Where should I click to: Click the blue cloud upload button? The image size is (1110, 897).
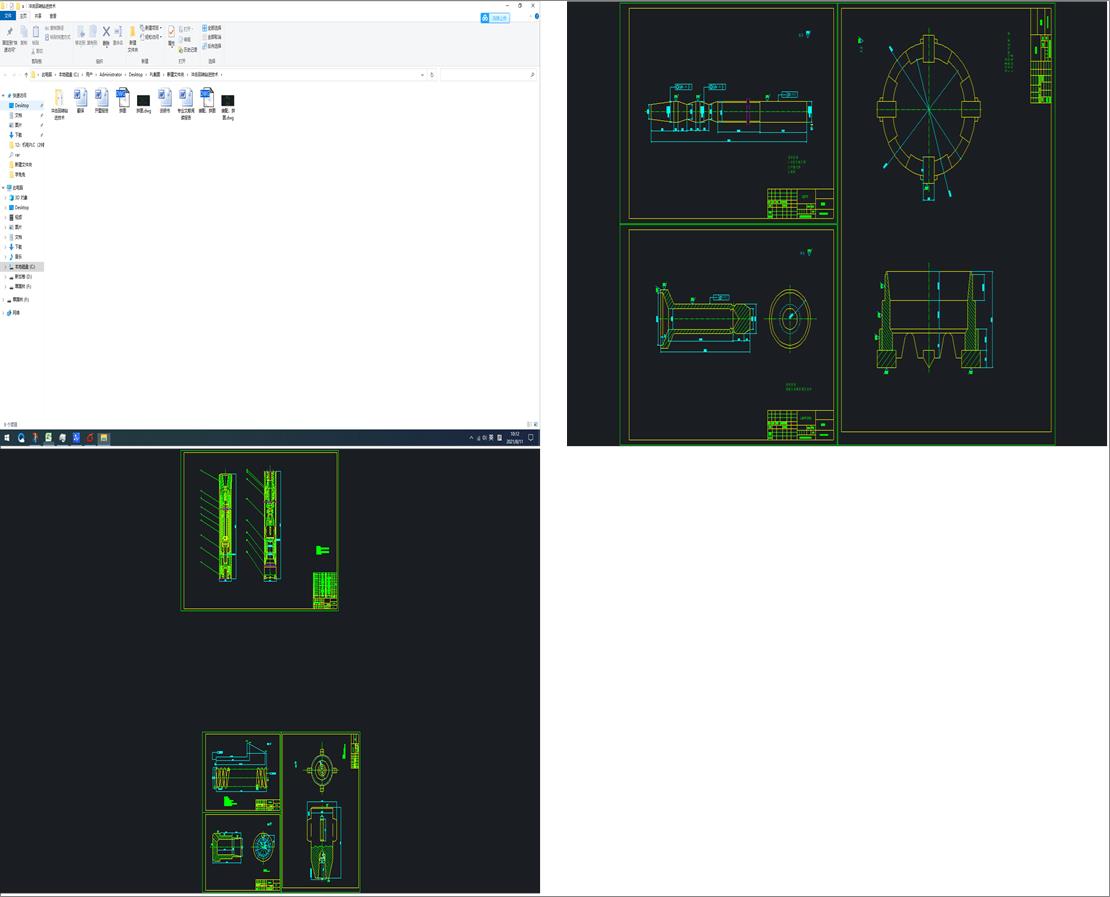pyautogui.click(x=495, y=18)
